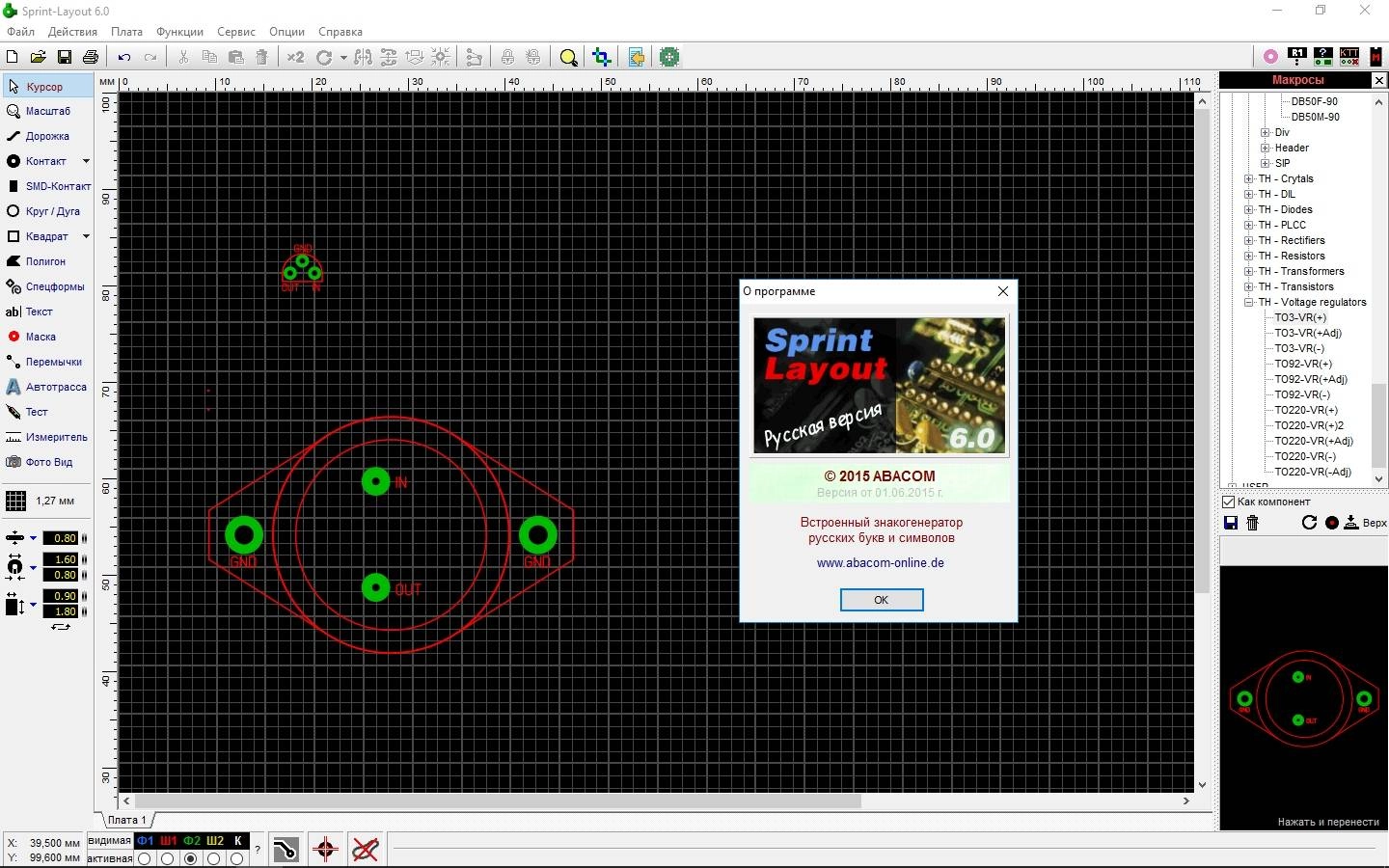
Task: Toggle visibility of layer Ф2
Action: point(192,841)
